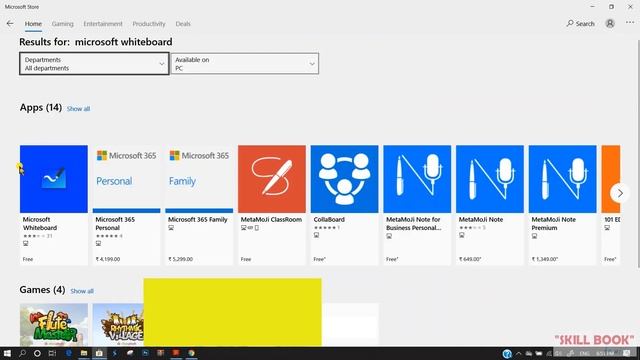Viewport: 640px width, 360px height.
Task: Open the Windows Start menu
Action: 7,353
